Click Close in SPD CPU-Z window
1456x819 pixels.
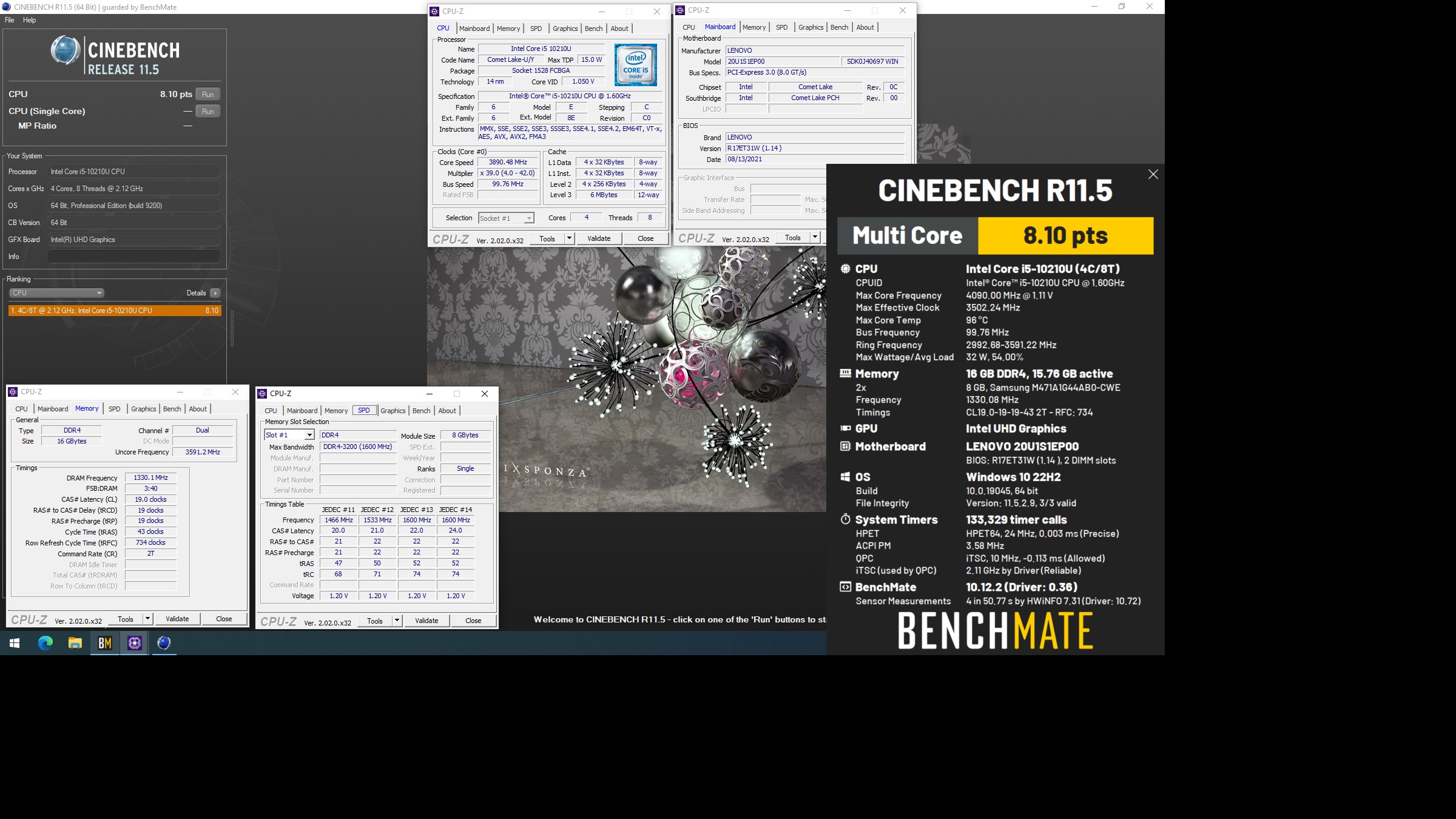tap(473, 621)
